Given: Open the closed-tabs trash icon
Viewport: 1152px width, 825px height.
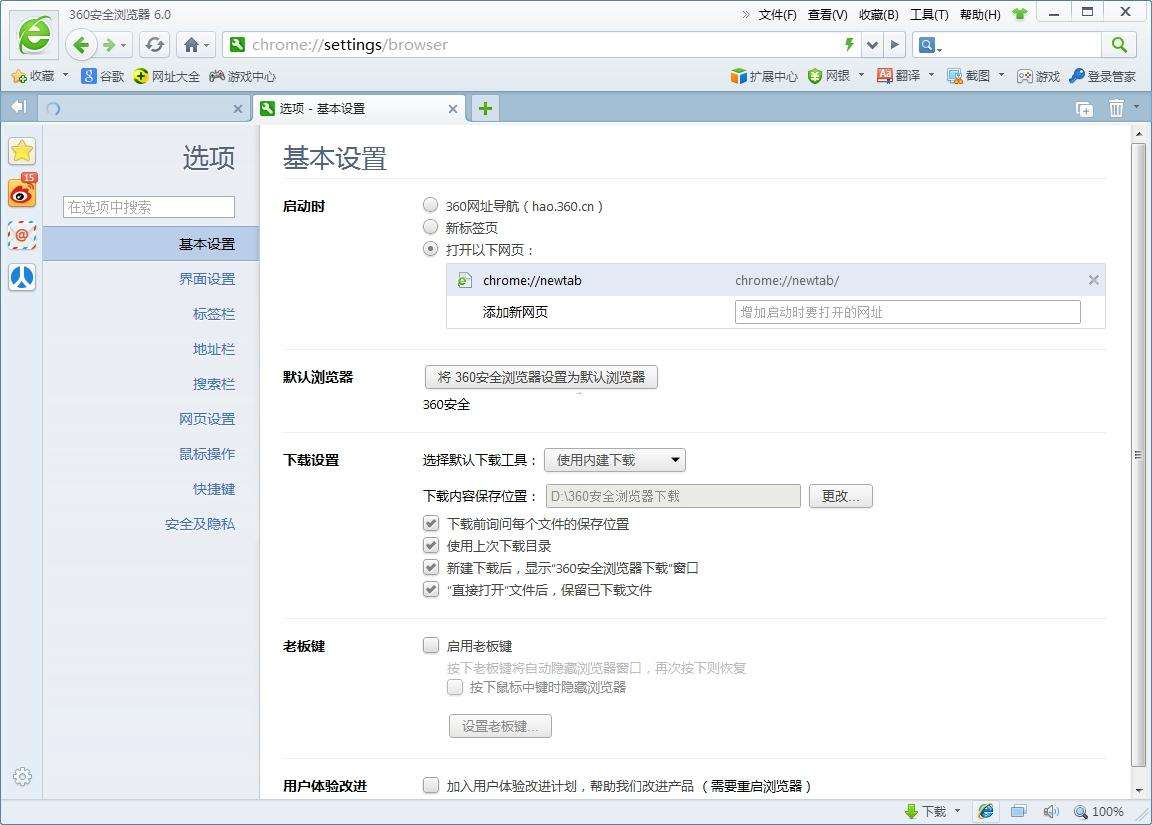Looking at the screenshot, I should [x=1116, y=108].
